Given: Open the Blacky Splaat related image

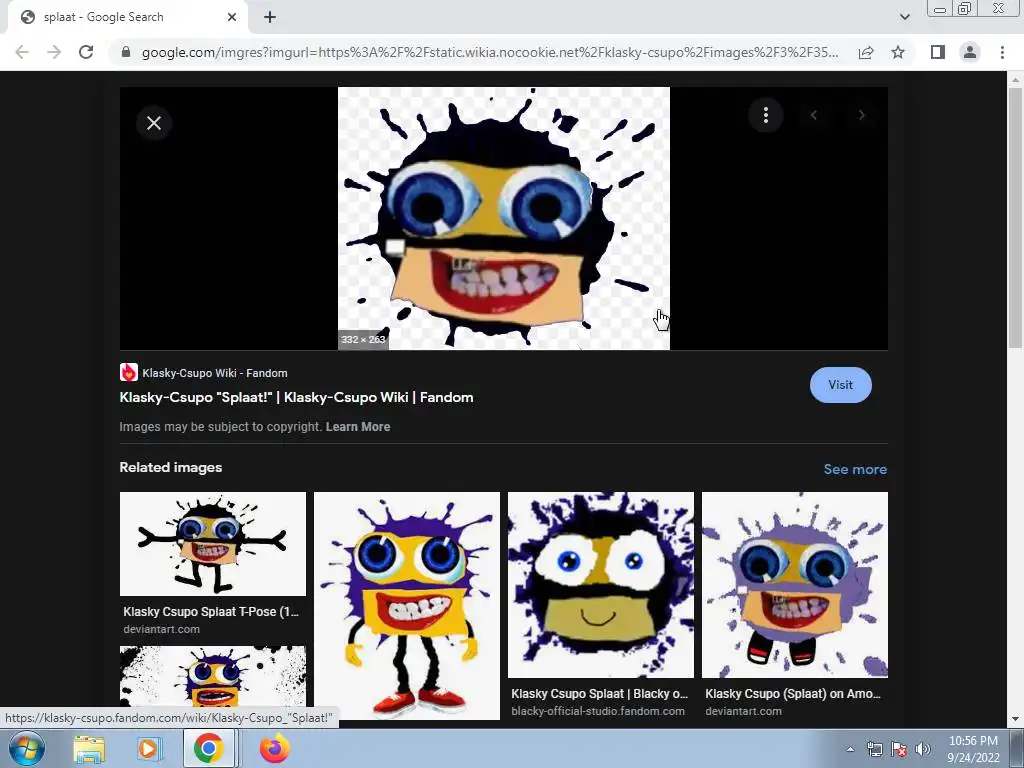Looking at the screenshot, I should 601,584.
